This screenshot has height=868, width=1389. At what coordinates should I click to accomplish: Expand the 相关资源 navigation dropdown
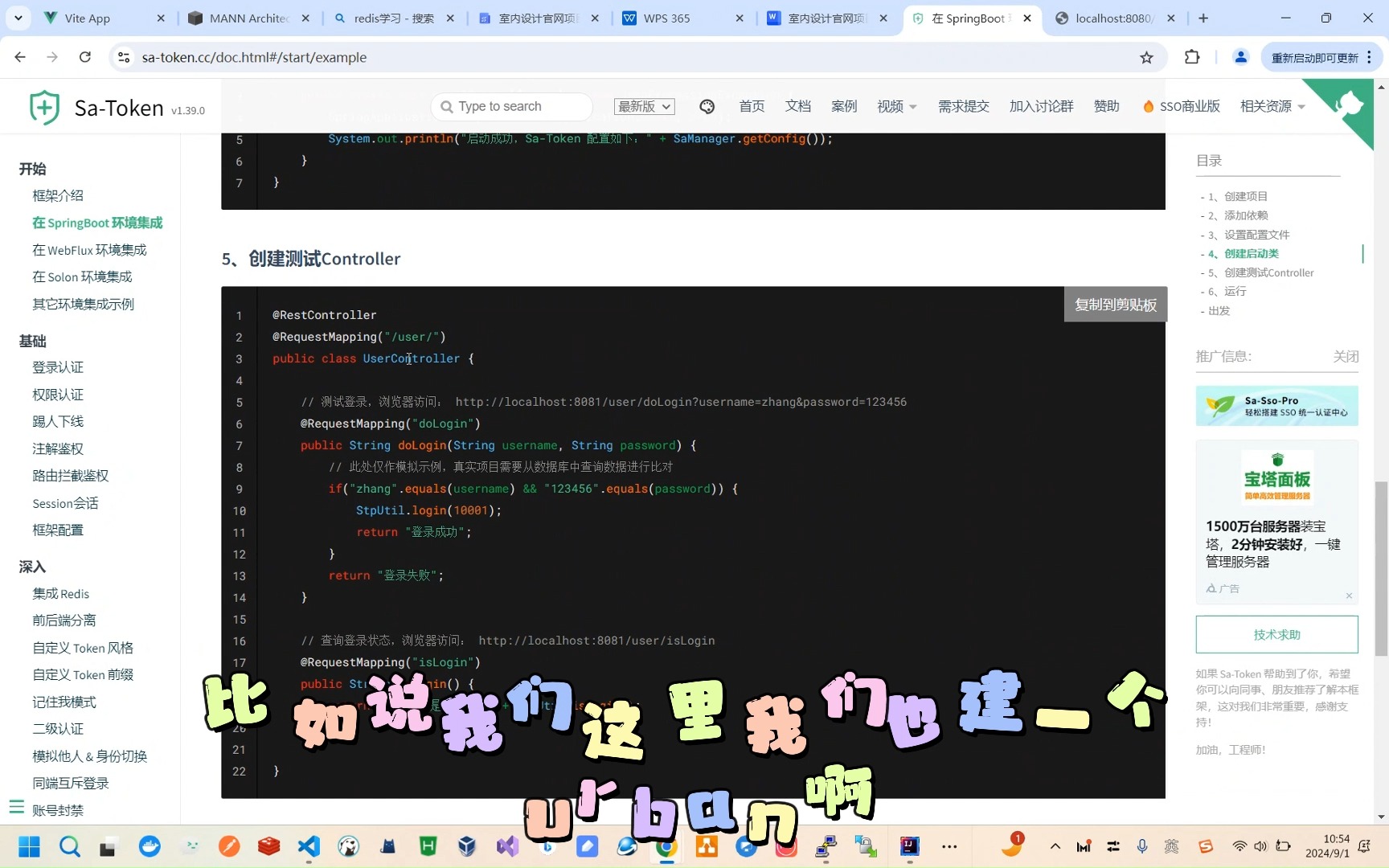pos(1272,106)
